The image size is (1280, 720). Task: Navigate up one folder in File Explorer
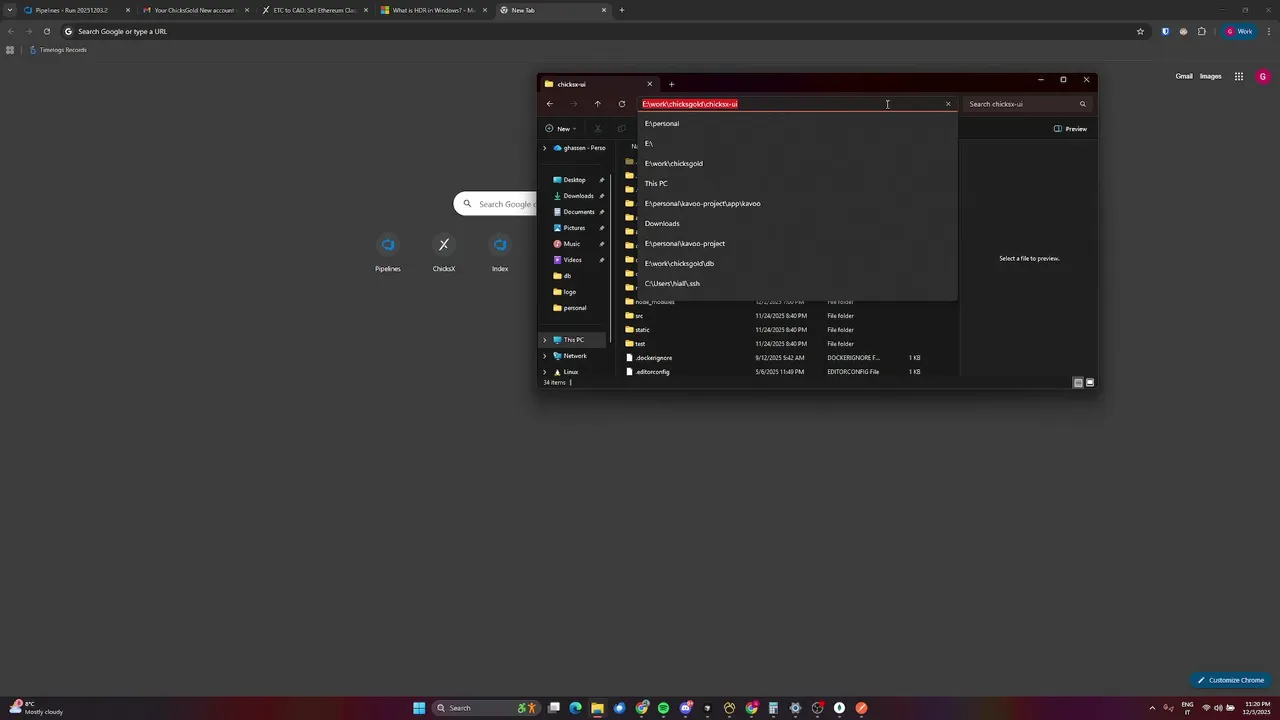coord(597,104)
